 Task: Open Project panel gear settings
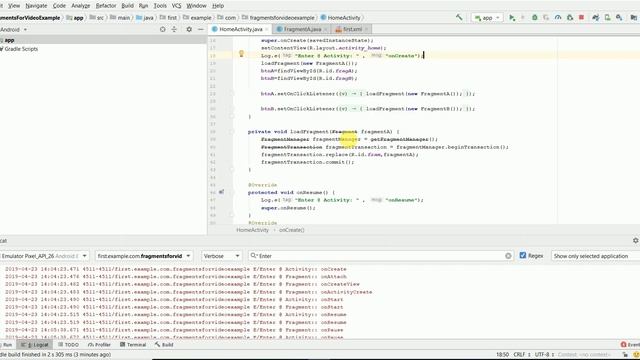click(189, 29)
